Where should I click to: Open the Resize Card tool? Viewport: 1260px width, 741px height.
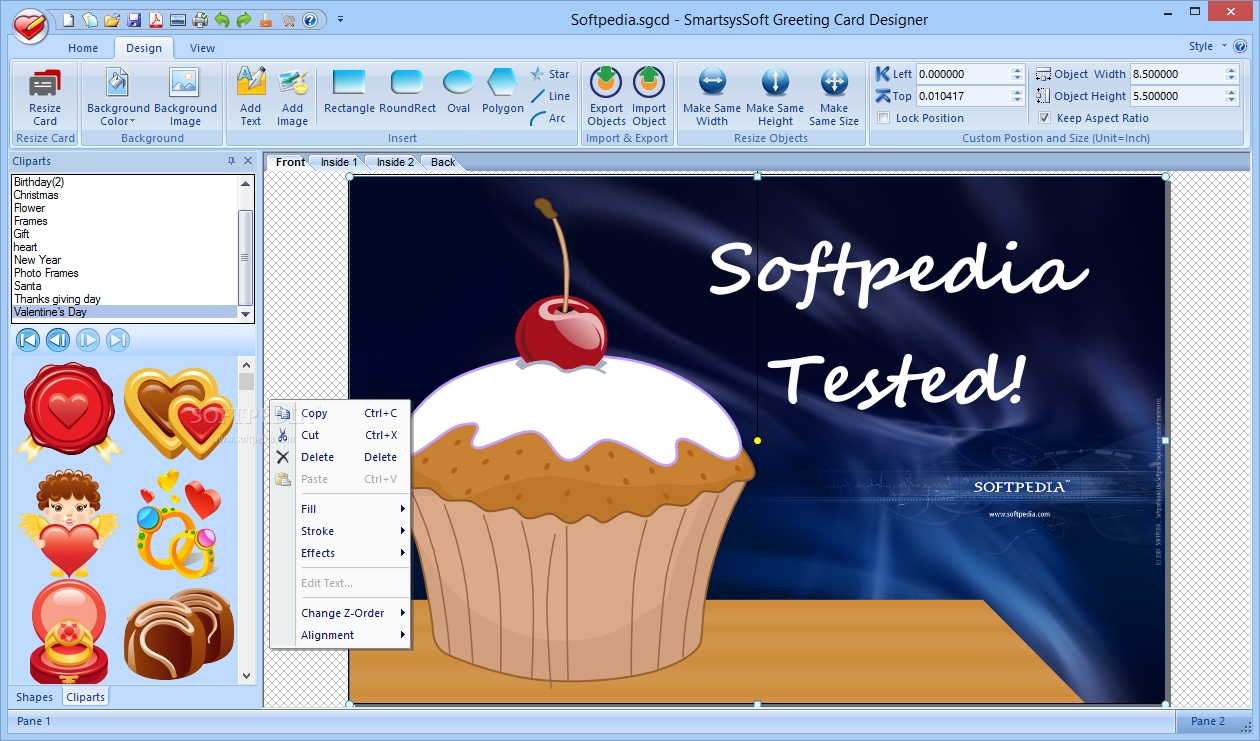[45, 97]
